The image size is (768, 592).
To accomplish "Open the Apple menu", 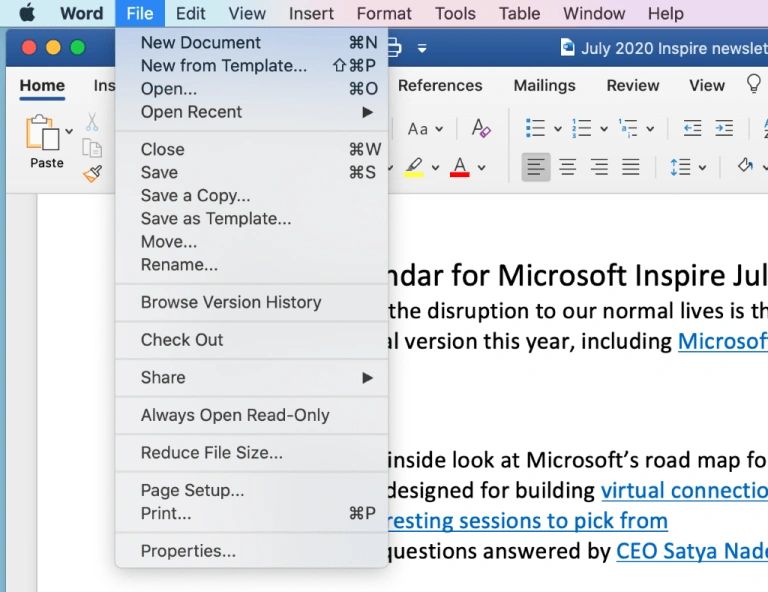I will click(x=27, y=13).
